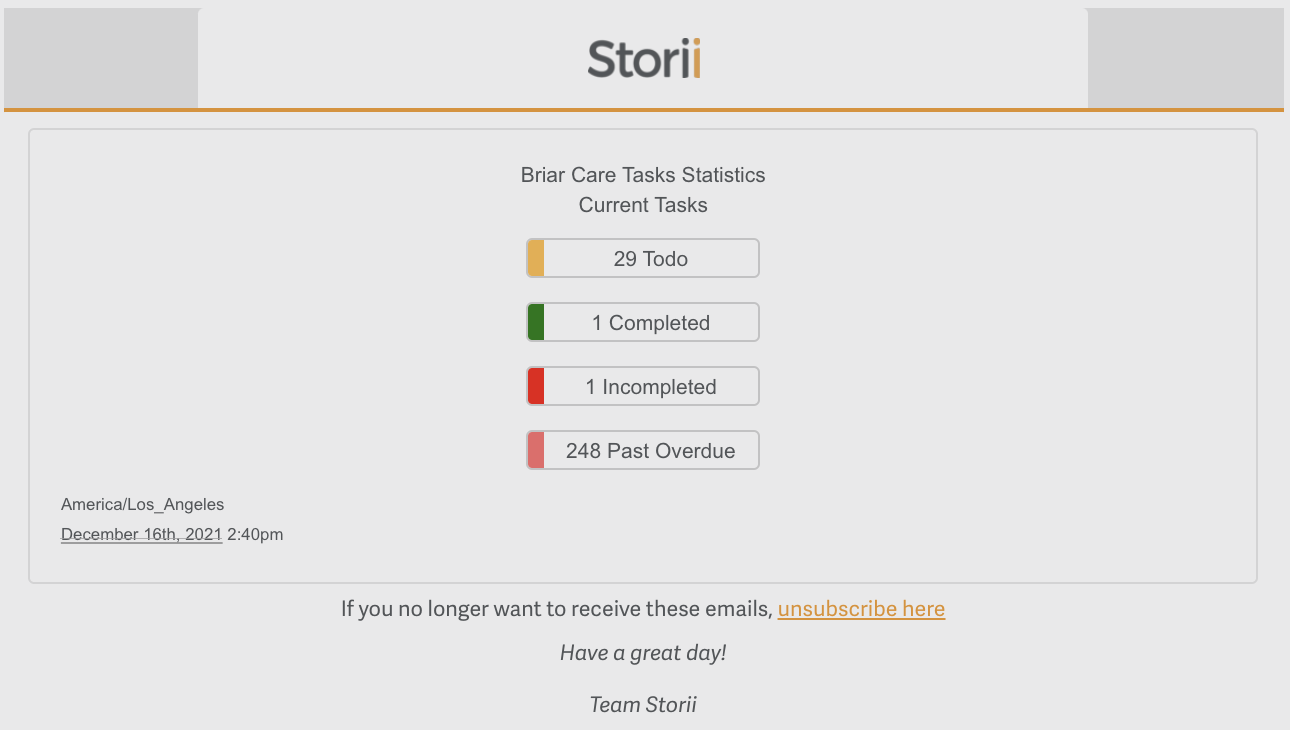Click the right gray header block
1290x730 pixels.
(1185, 58)
